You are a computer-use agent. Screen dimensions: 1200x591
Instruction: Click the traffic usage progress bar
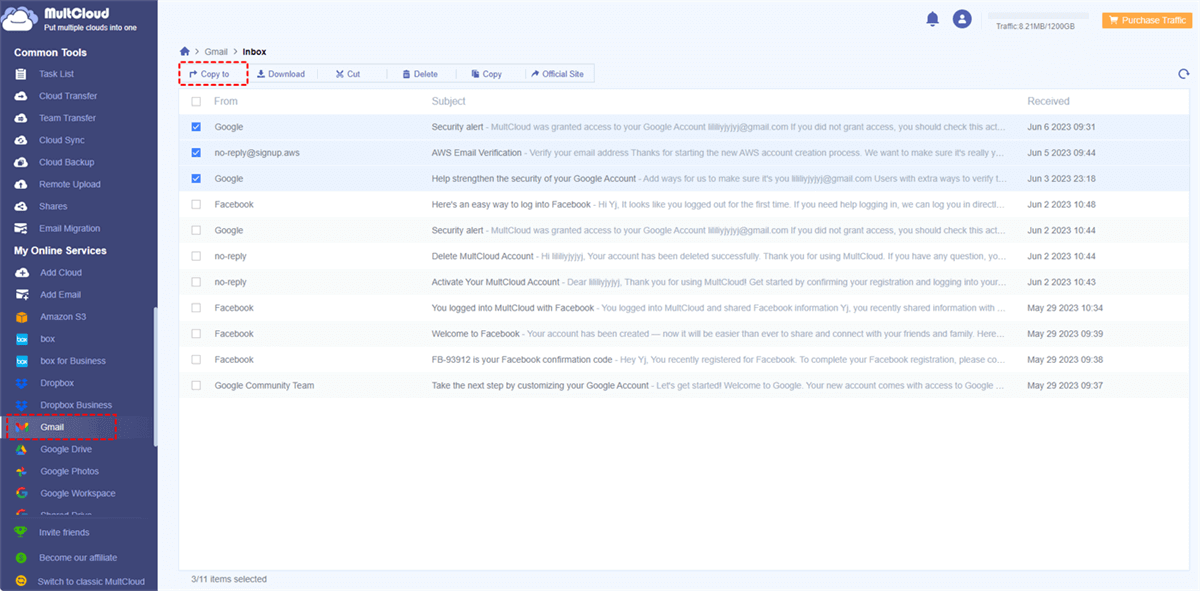click(1038, 16)
